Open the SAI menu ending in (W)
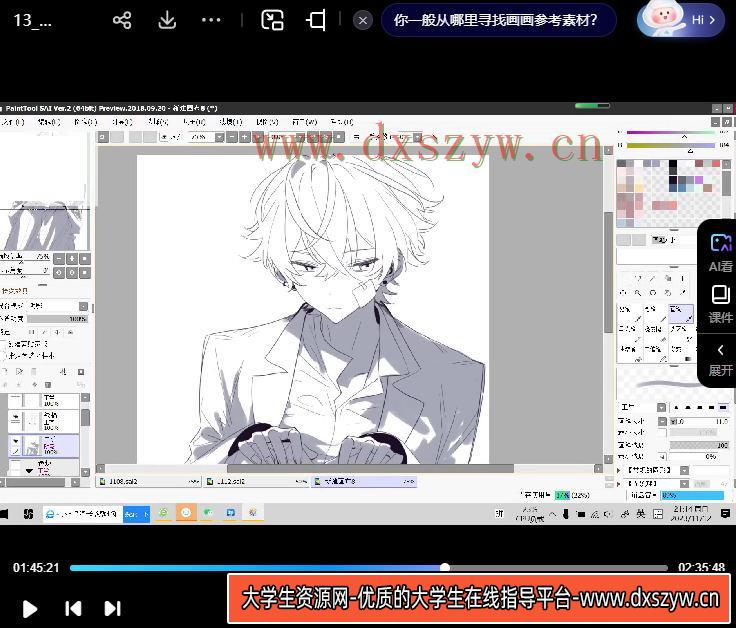Screen dimensions: 736x628 pyautogui.click(x=305, y=122)
